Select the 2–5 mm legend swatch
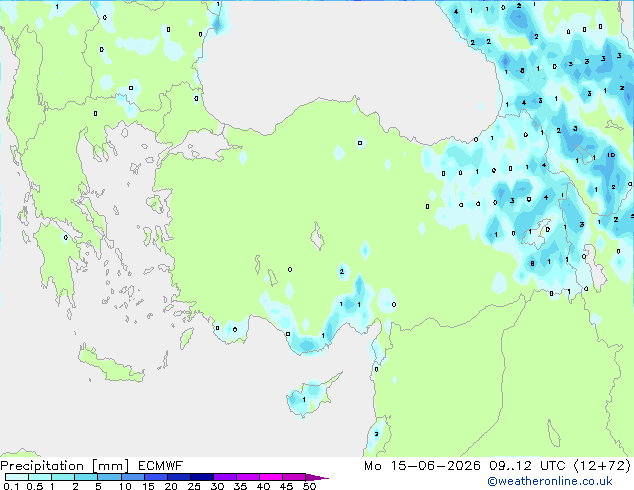 click(86, 477)
